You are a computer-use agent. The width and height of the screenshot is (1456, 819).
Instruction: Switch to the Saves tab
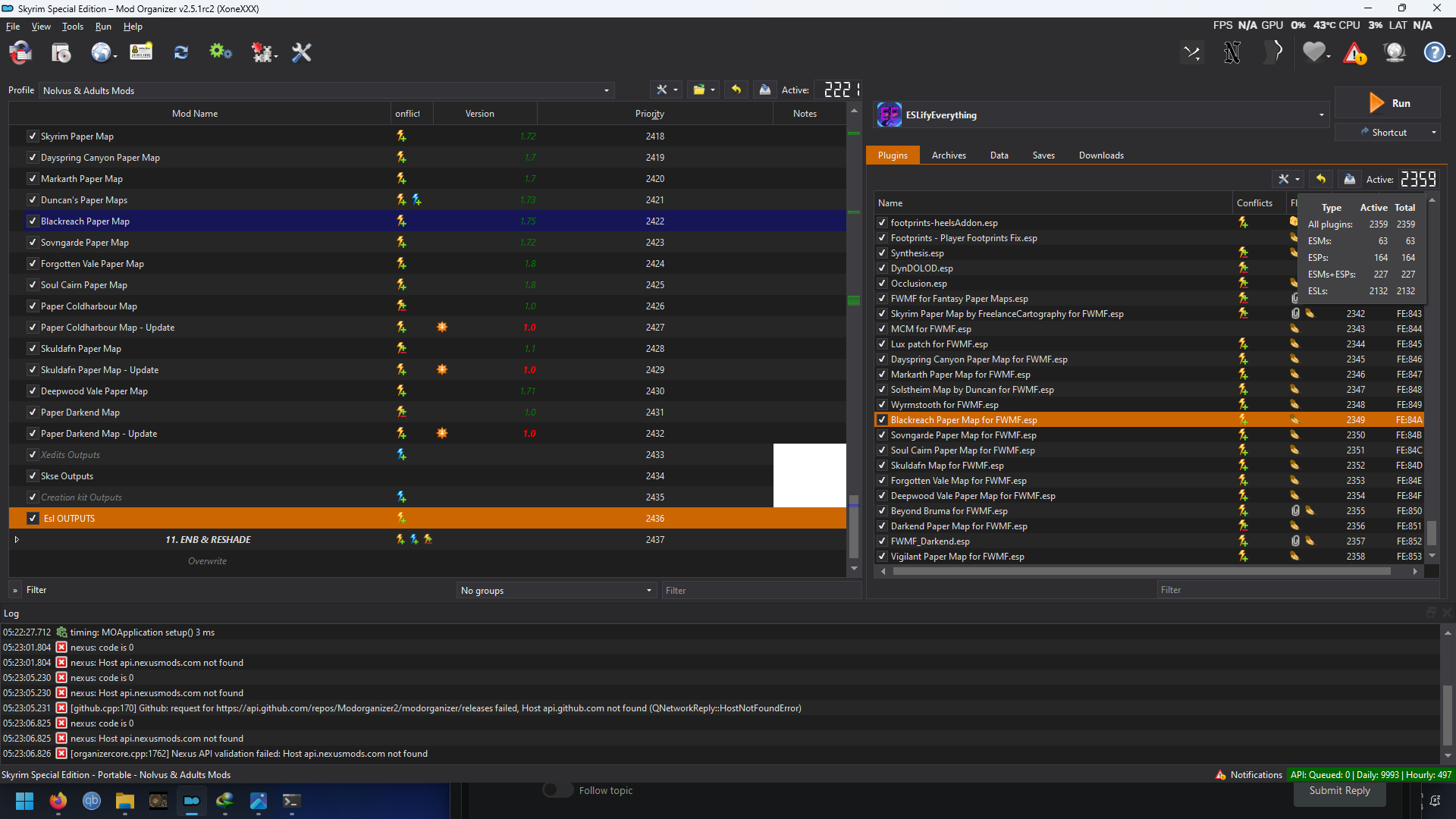click(x=1043, y=155)
